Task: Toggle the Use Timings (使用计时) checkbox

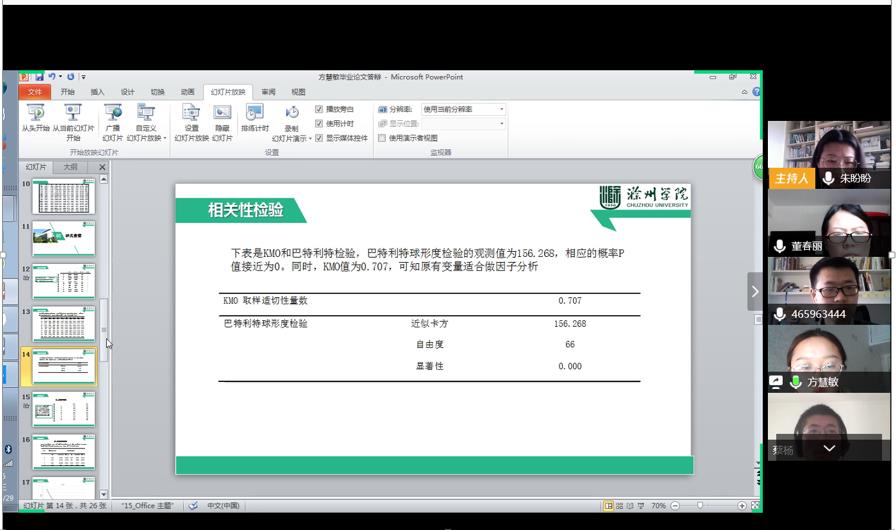Action: 319,123
